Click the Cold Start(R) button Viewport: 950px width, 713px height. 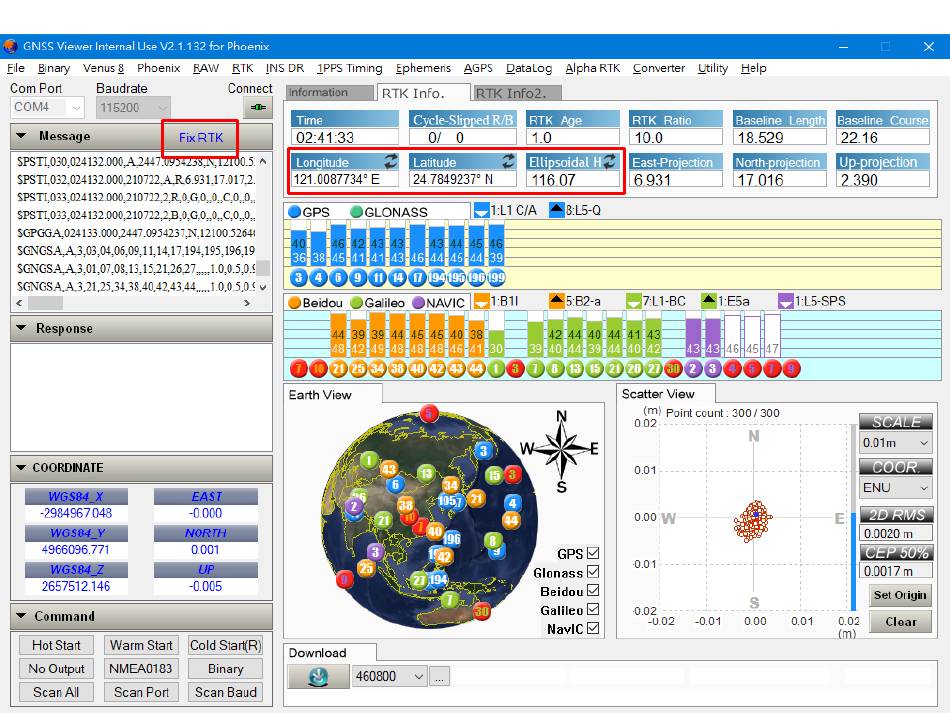[x=225, y=645]
